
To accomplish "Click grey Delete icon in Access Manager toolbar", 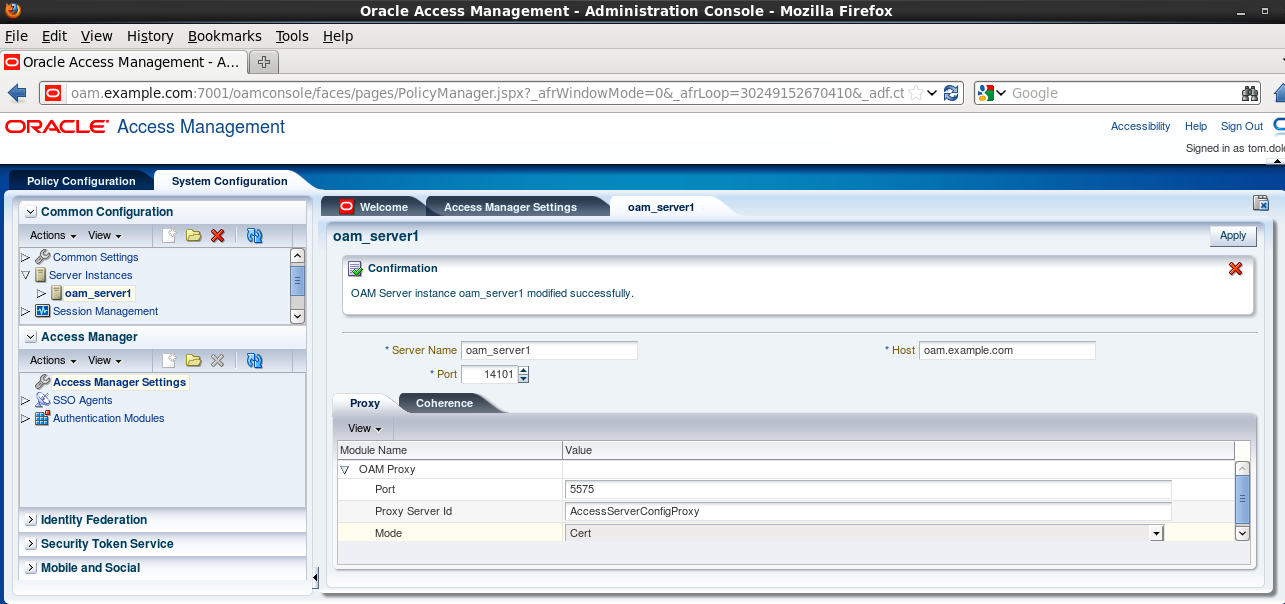I will click(x=217, y=361).
